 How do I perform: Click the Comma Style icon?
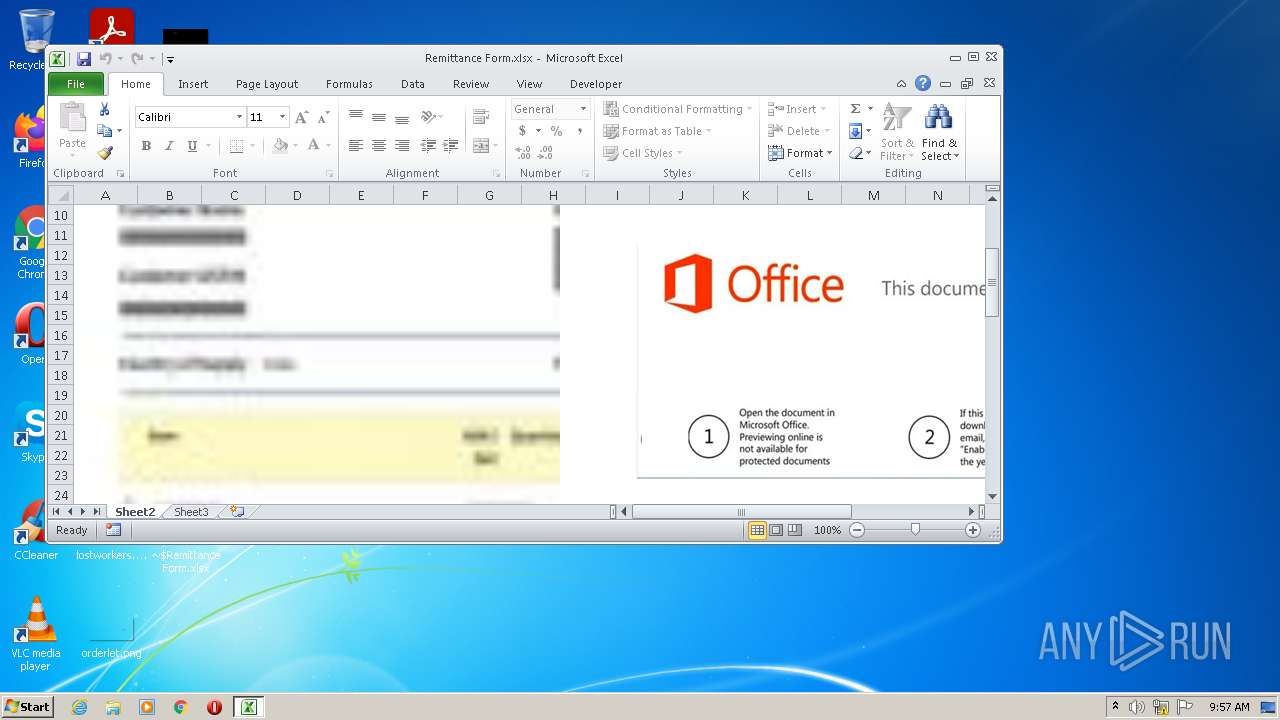579,131
